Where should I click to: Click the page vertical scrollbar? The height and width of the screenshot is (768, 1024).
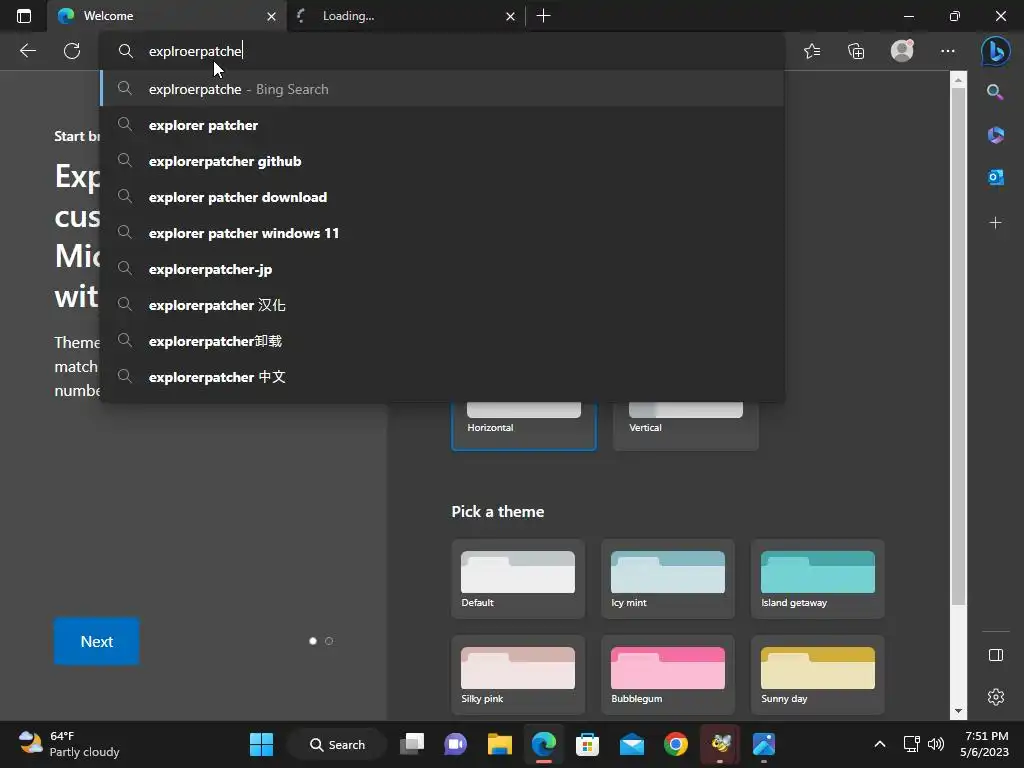[x=958, y=346]
